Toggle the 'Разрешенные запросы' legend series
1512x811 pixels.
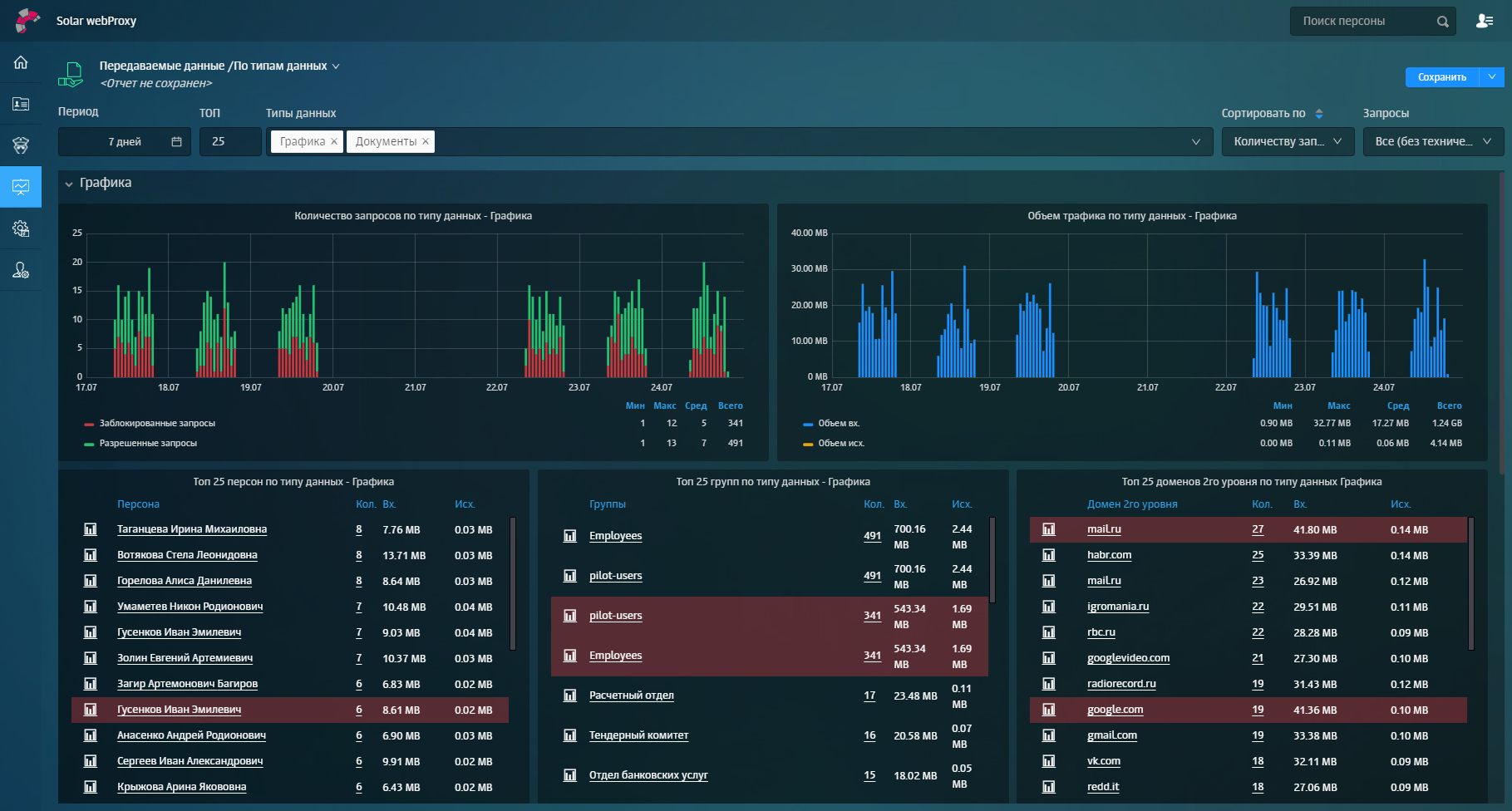pyautogui.click(x=148, y=444)
